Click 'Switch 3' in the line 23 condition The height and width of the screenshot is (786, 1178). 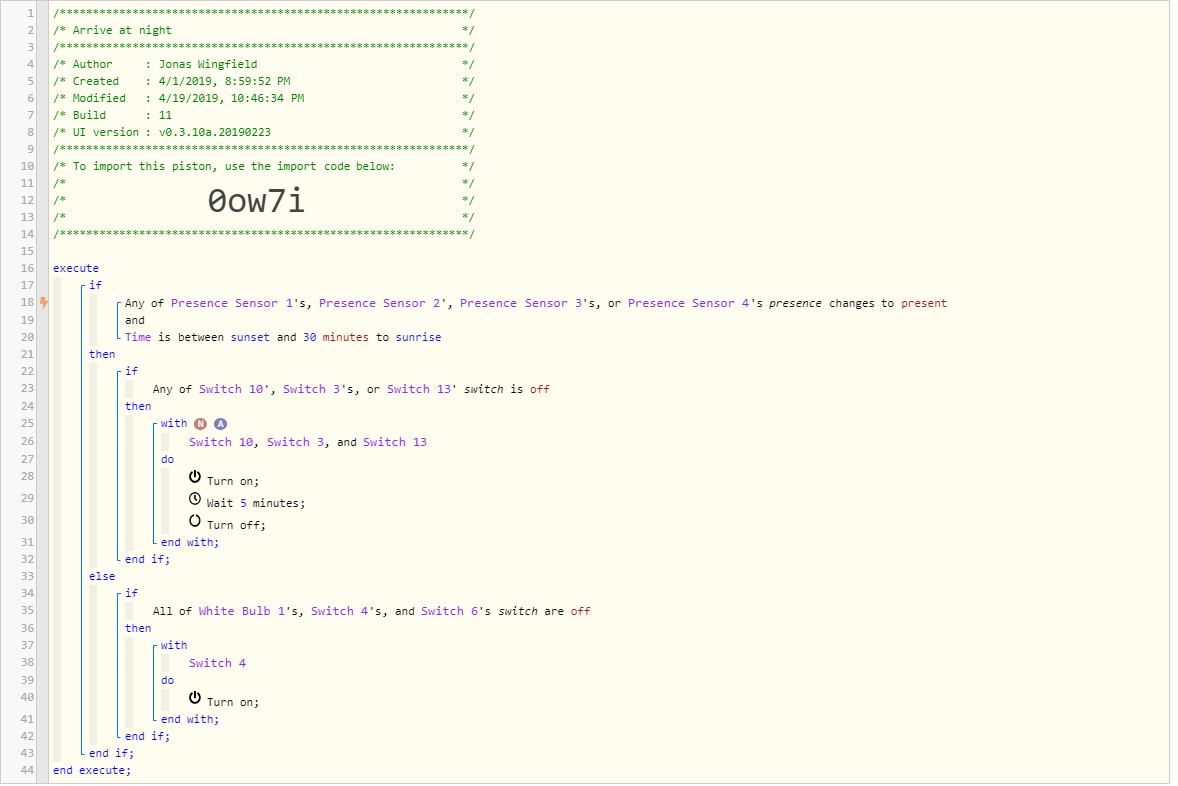pos(312,389)
